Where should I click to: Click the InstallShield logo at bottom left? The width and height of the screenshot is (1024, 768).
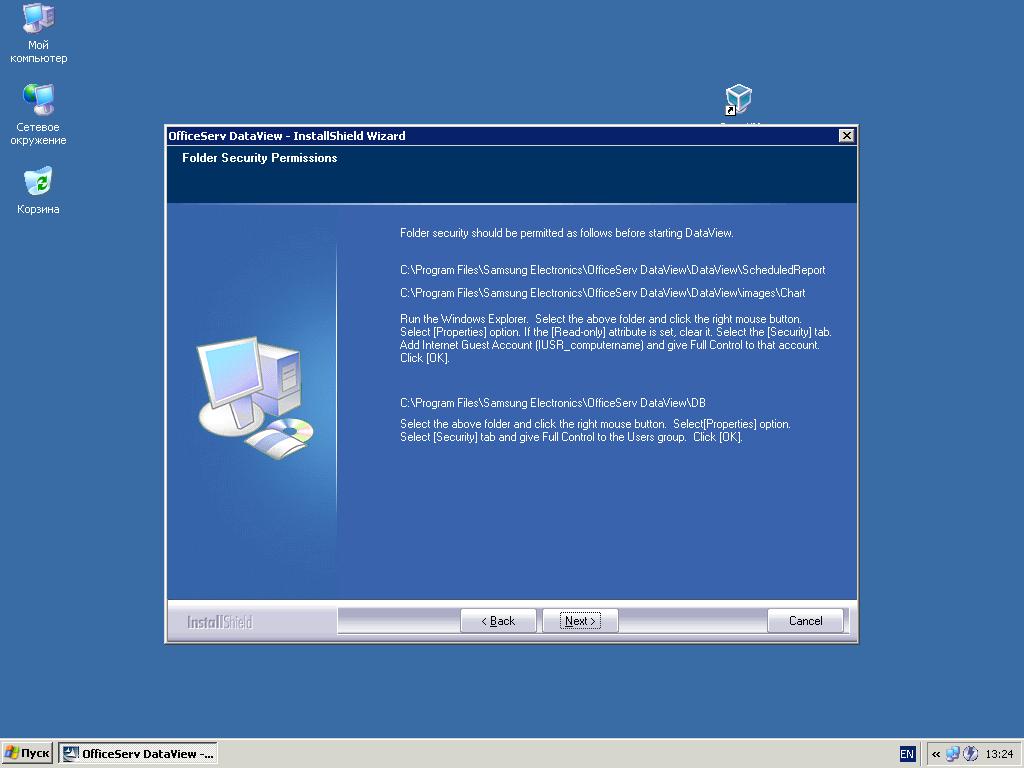pyautogui.click(x=220, y=622)
